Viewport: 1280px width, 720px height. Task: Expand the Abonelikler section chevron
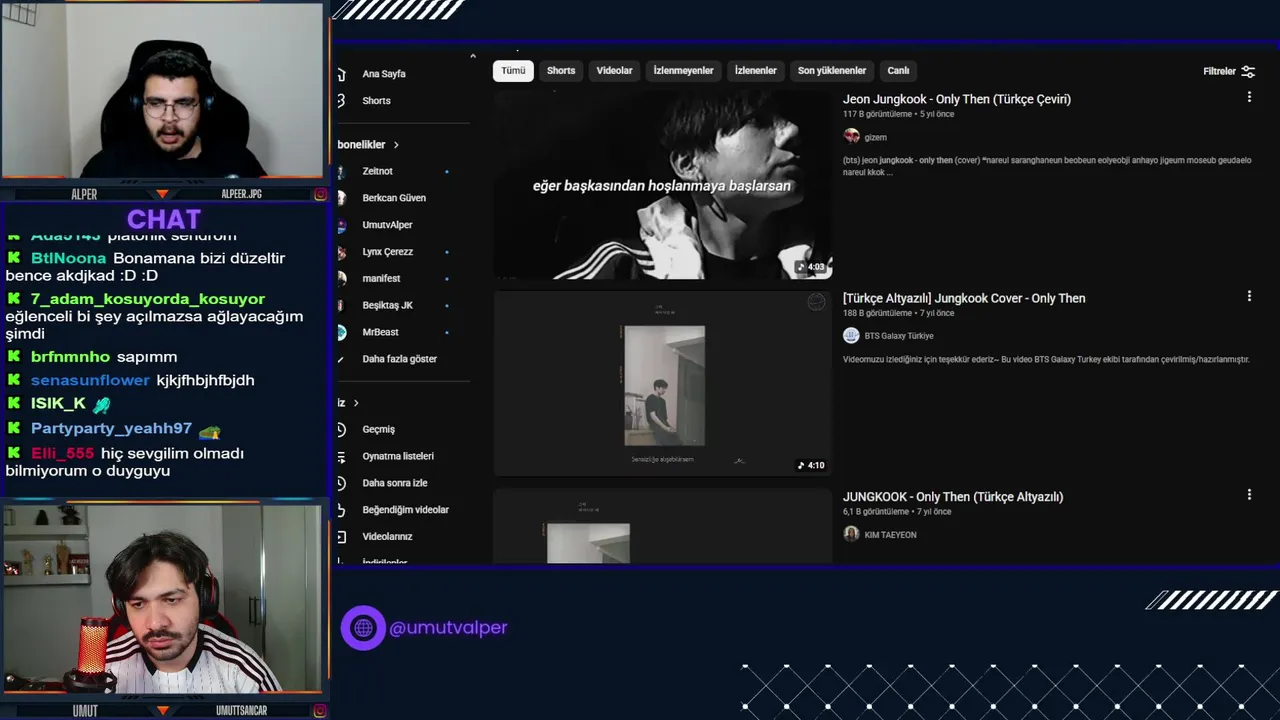click(x=396, y=145)
